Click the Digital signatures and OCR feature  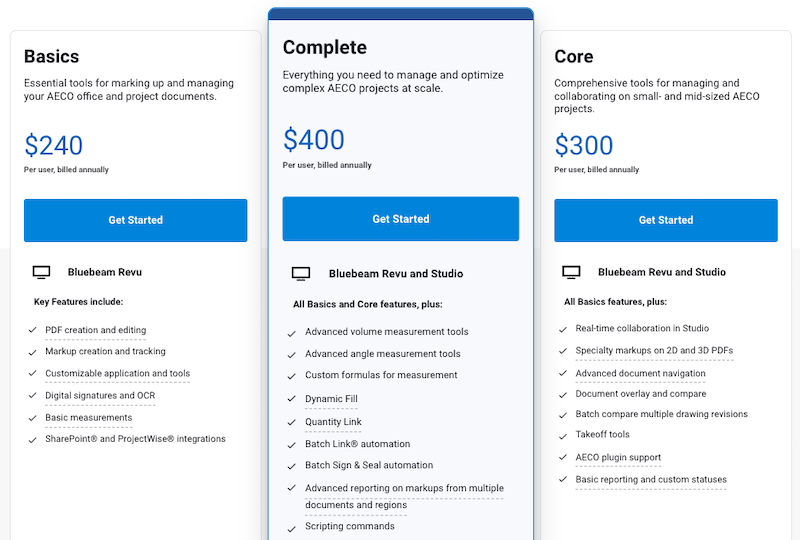pyautogui.click(x=100, y=396)
